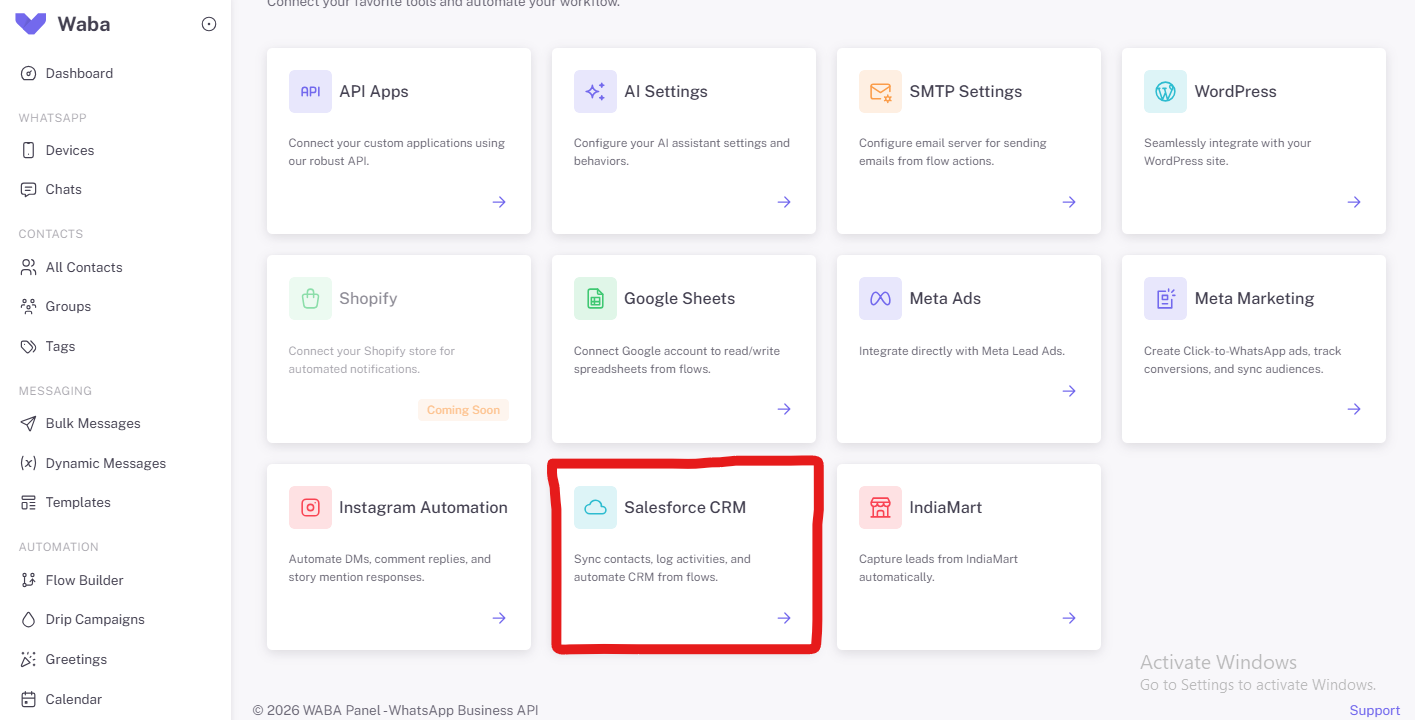Screen dimensions: 1415x720
Task: Open WordPress integration via its arrow
Action: (1354, 202)
